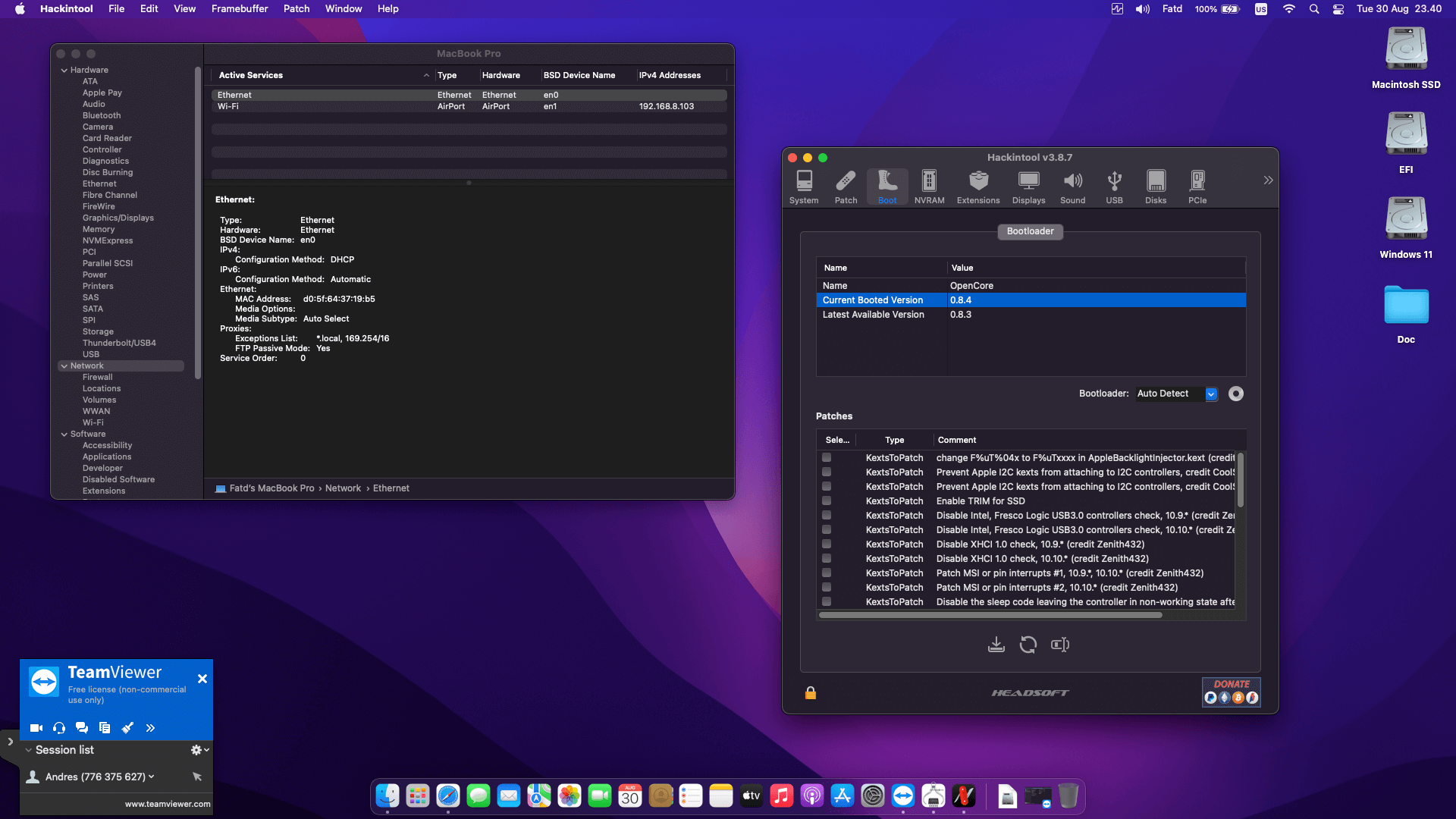Image resolution: width=1456 pixels, height=819 pixels.
Task: Open the Framebuffer menu in menu bar
Action: (x=240, y=9)
